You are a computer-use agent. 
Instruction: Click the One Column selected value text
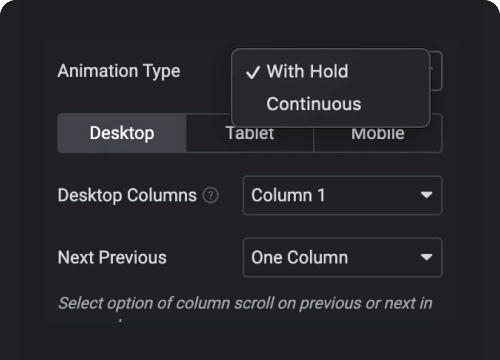[x=299, y=257]
